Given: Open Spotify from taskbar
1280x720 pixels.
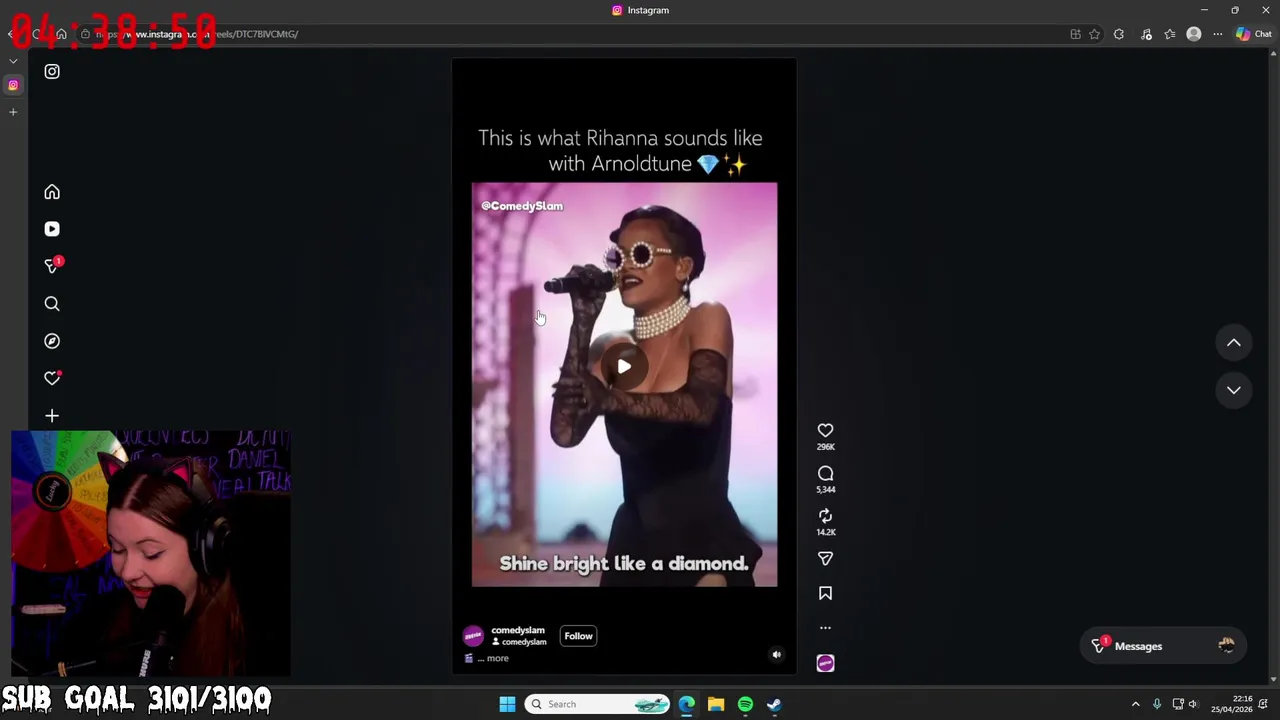Looking at the screenshot, I should [x=745, y=704].
